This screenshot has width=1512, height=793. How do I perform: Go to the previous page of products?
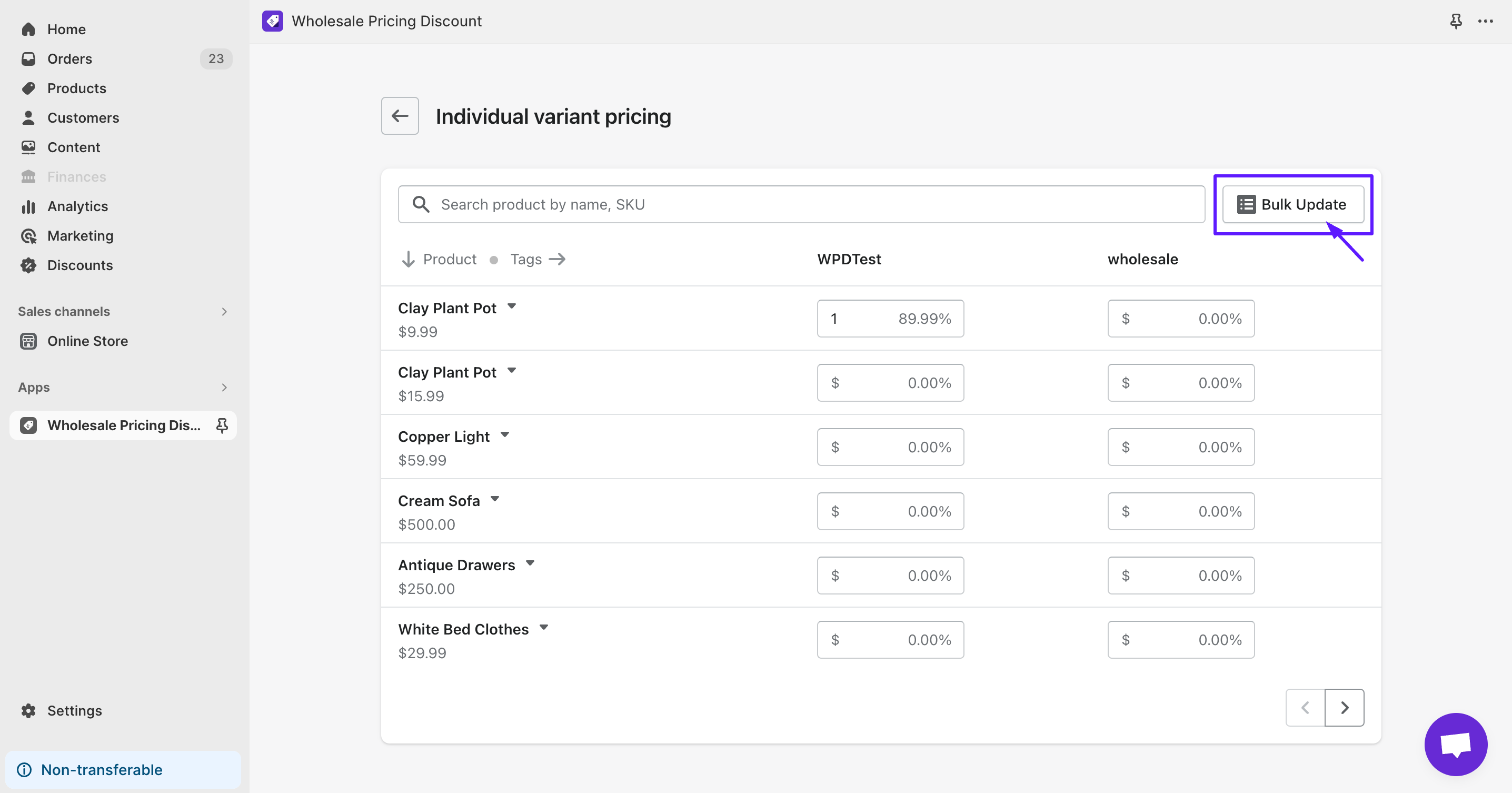[1305, 707]
